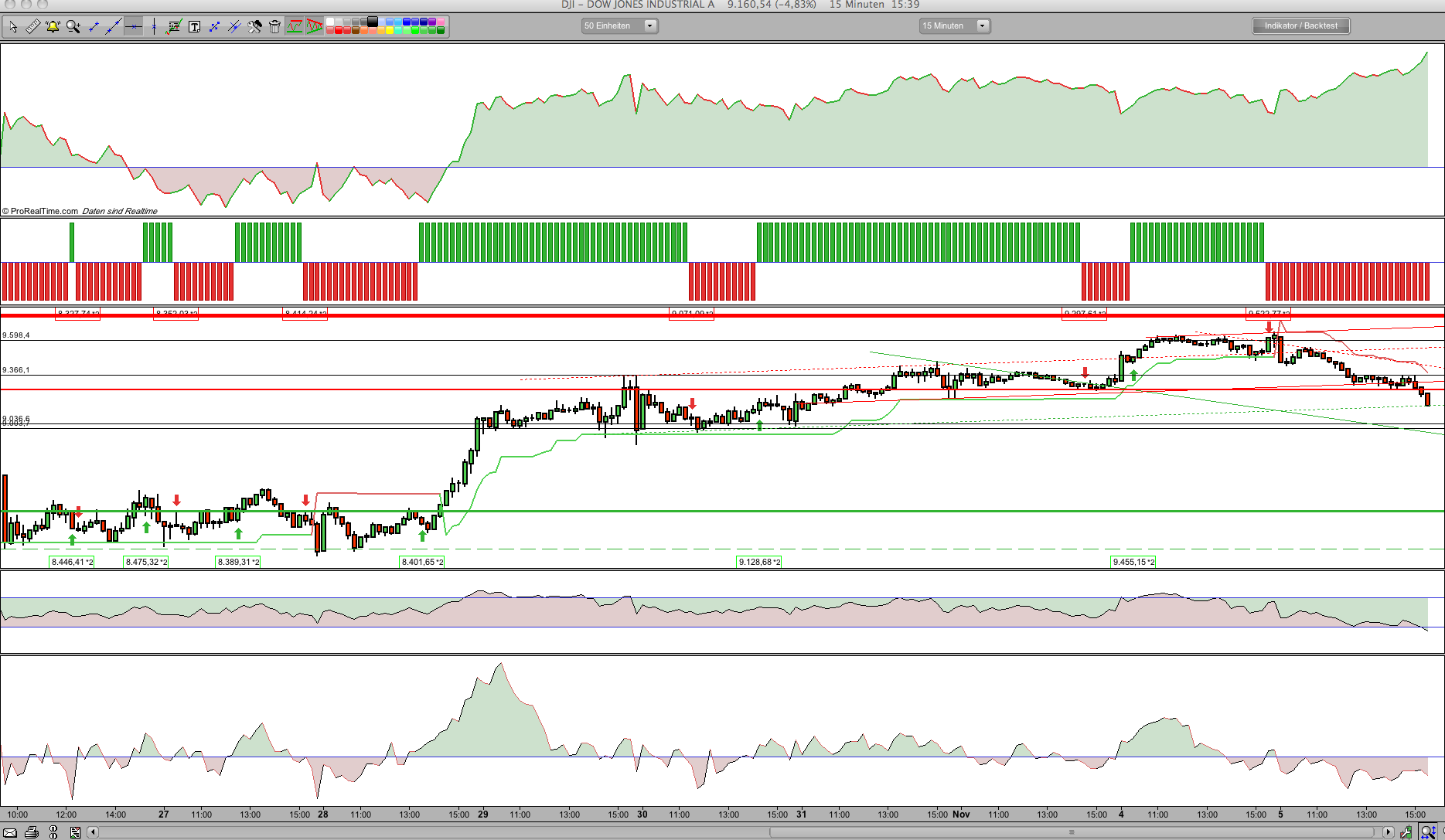This screenshot has height=840, width=1445.
Task: Open the 50 Einheiten dropdown
Action: tap(619, 26)
